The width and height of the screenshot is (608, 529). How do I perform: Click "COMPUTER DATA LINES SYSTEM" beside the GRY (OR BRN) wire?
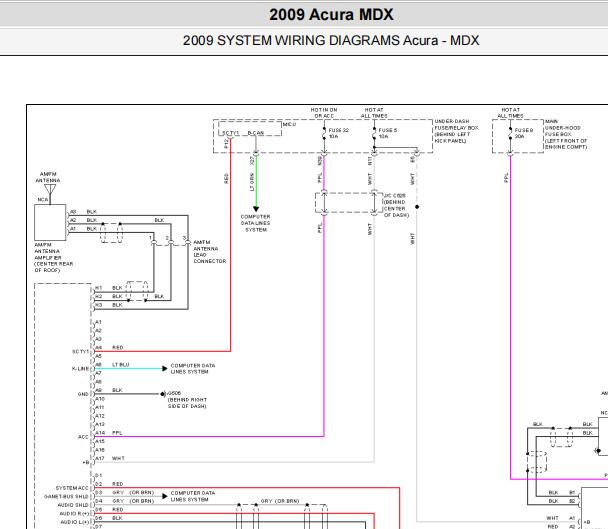(193, 496)
